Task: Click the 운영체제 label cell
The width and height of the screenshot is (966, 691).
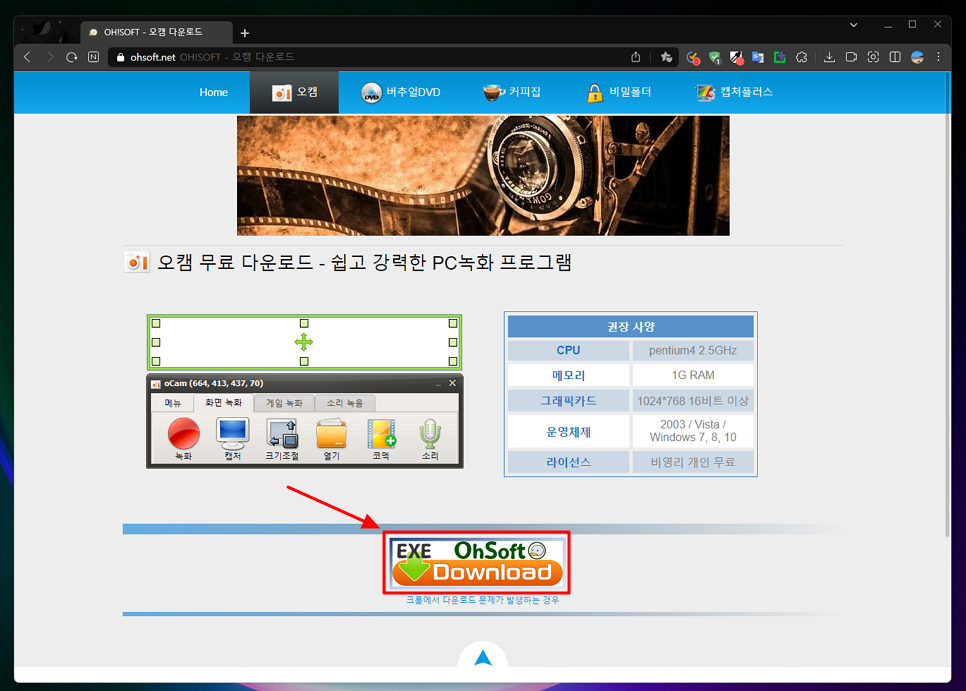Action: tap(568, 432)
